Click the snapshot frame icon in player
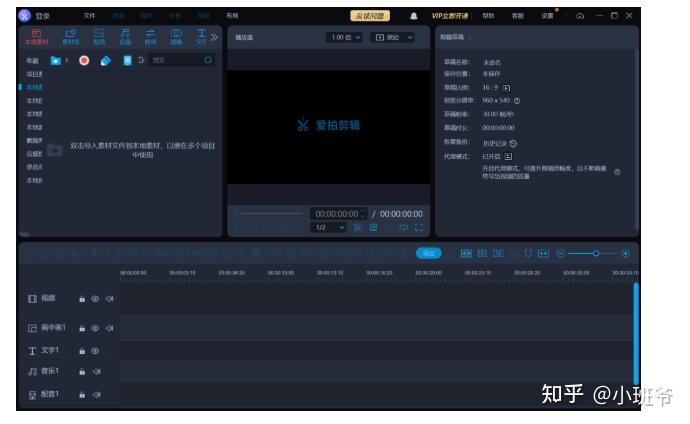The image size is (690, 424). 357,227
